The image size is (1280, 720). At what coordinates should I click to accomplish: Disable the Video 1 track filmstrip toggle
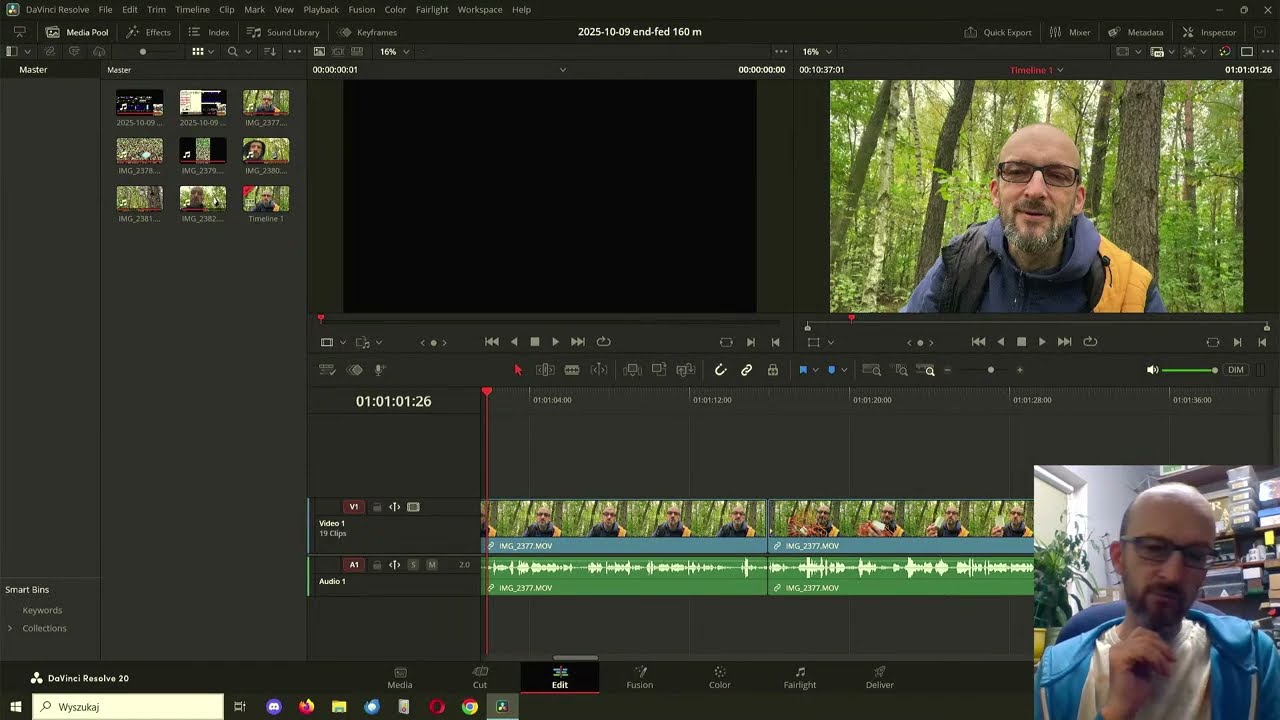click(413, 507)
